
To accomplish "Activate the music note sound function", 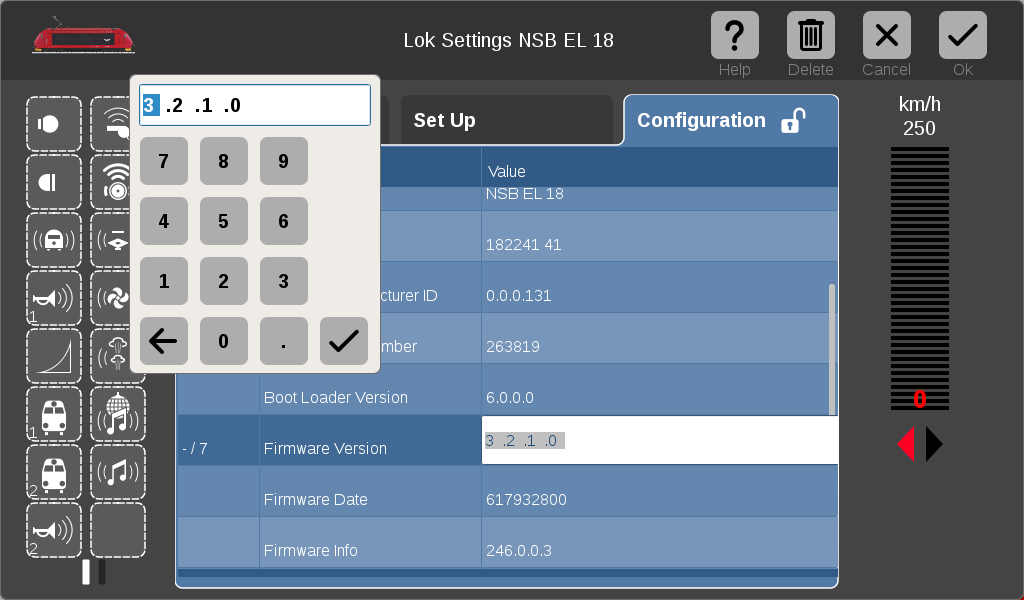I will point(118,473).
